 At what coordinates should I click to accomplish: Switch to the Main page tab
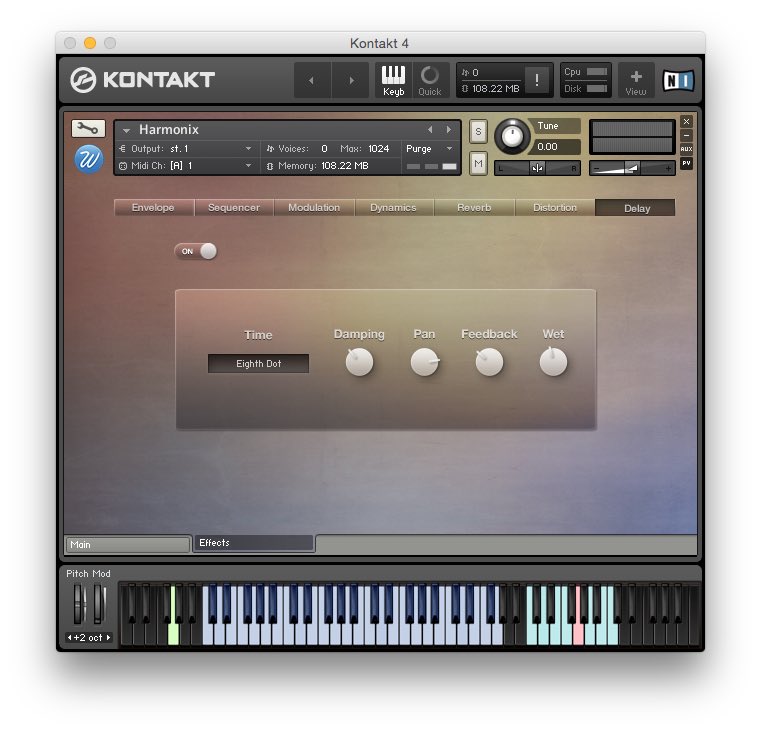[127, 545]
